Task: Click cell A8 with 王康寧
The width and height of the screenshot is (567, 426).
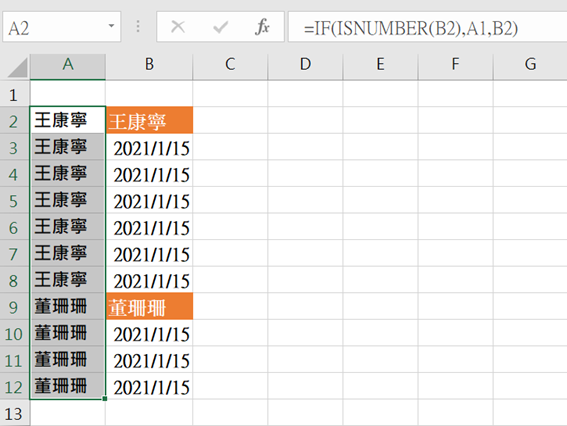Action: coord(68,280)
